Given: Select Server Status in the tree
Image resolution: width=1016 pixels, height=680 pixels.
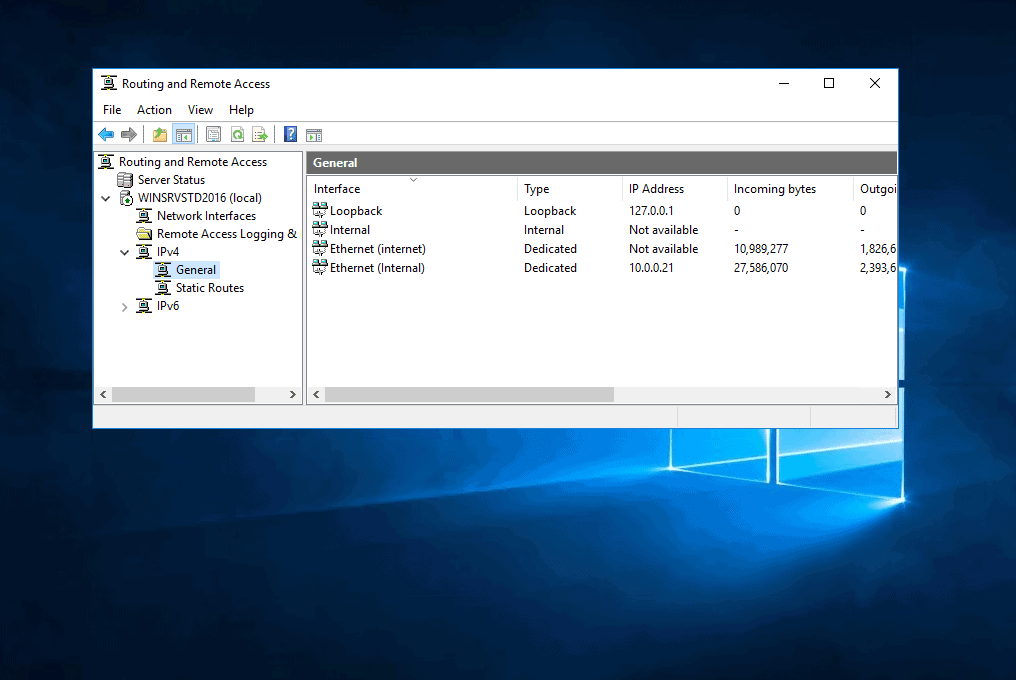Looking at the screenshot, I should (x=171, y=180).
